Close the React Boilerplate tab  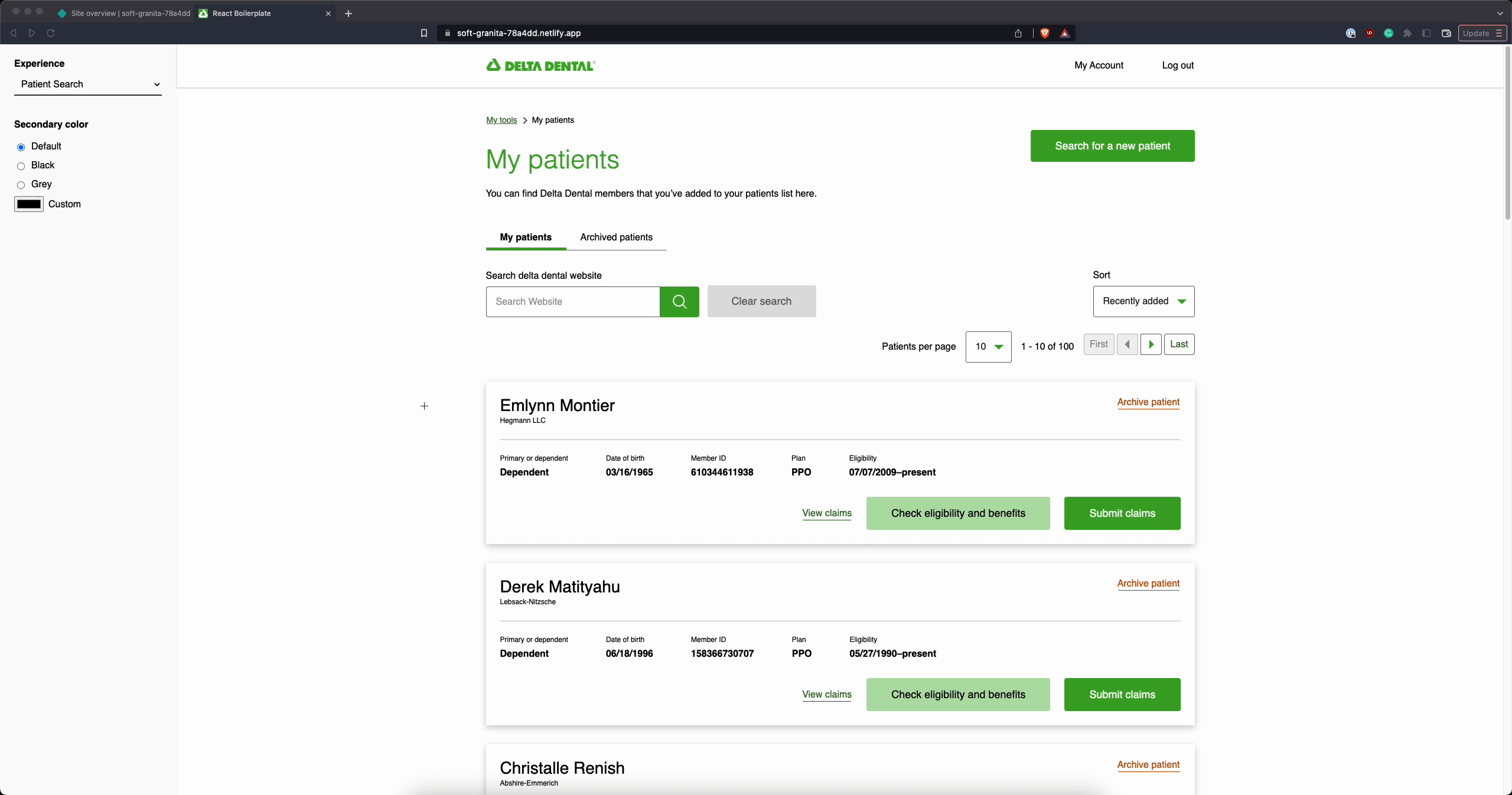point(328,14)
